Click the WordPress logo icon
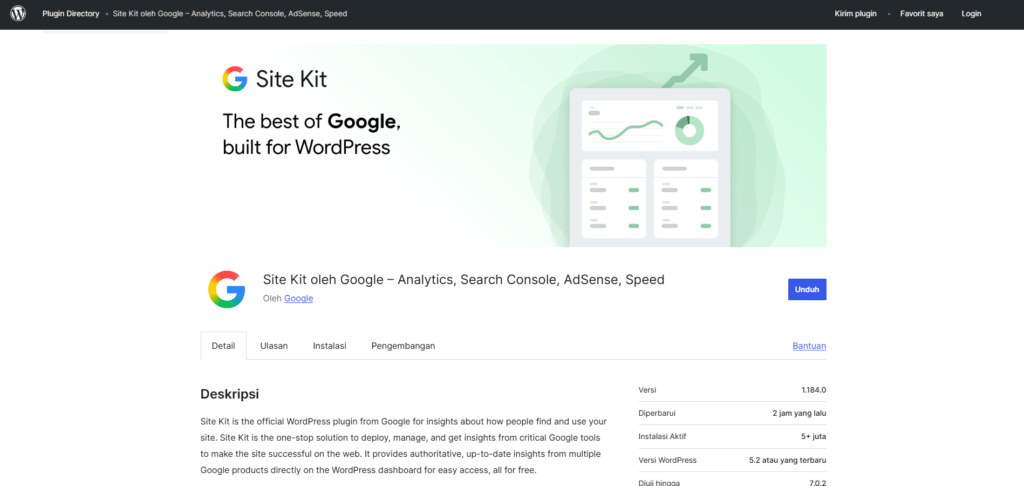Viewport: 1024px width, 486px height. (x=18, y=13)
